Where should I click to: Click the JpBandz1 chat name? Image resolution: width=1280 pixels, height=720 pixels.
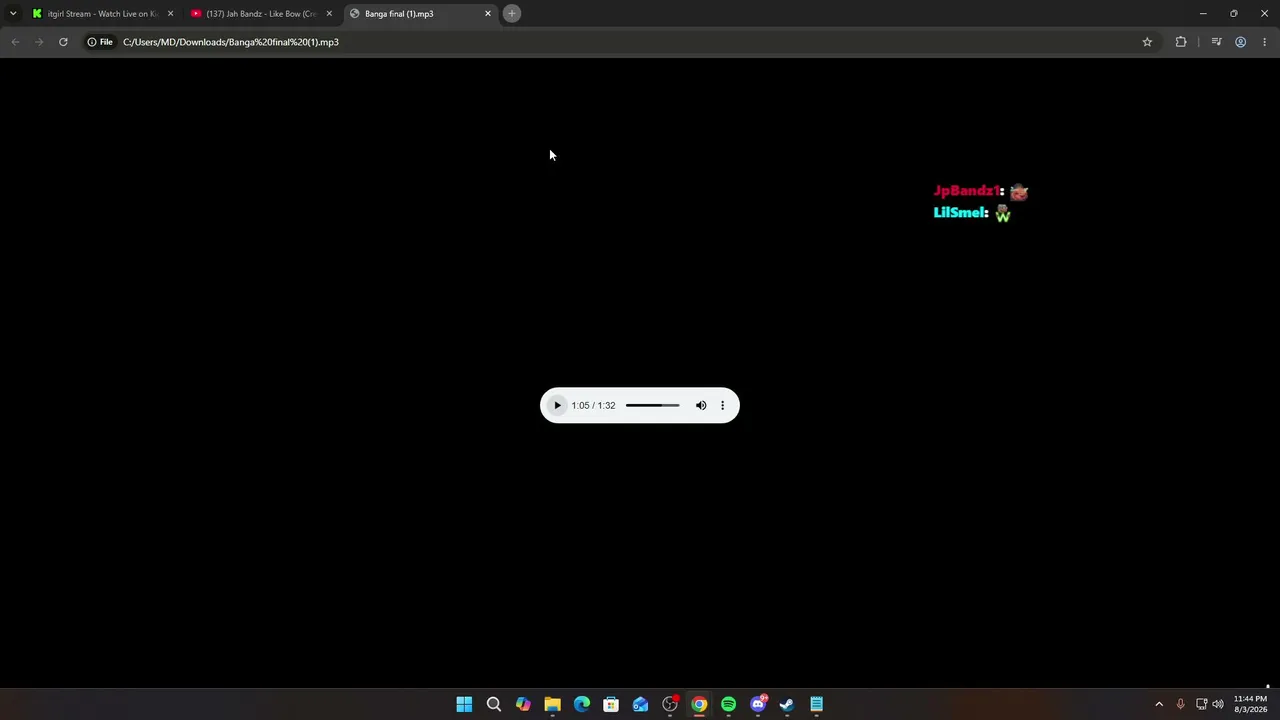[x=968, y=191]
